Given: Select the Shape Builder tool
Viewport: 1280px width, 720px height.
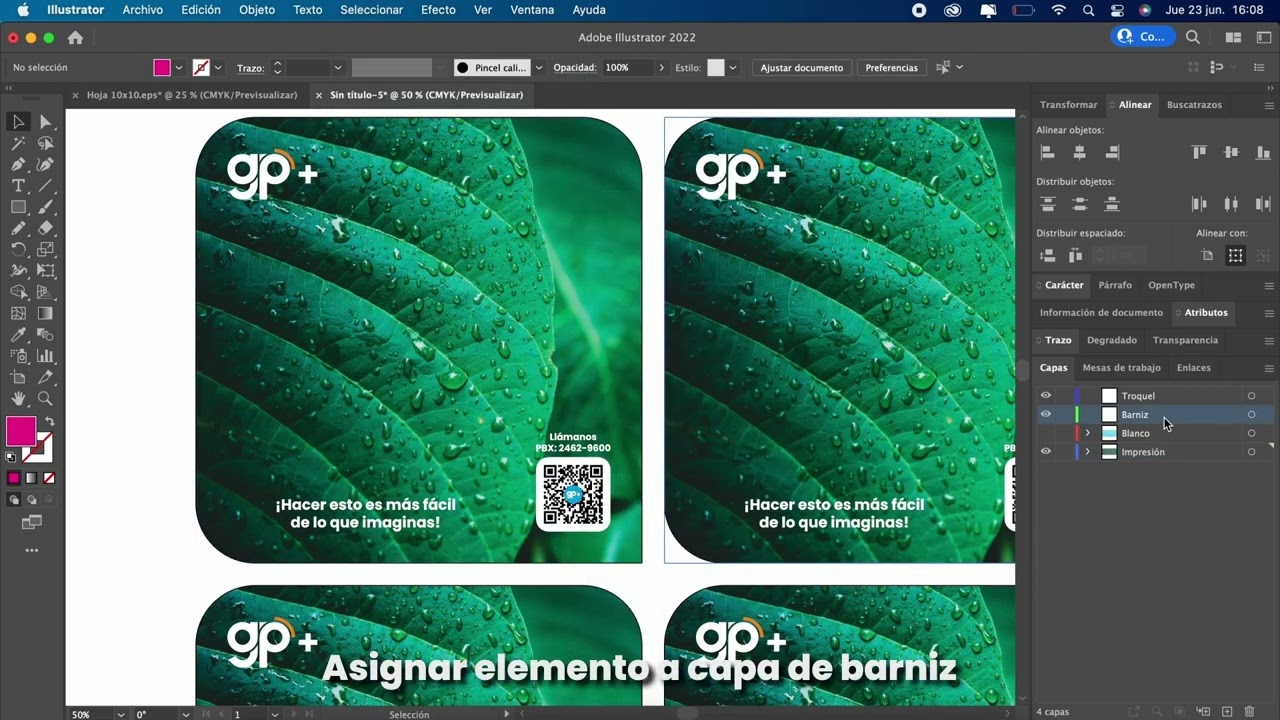Looking at the screenshot, I should [x=18, y=292].
